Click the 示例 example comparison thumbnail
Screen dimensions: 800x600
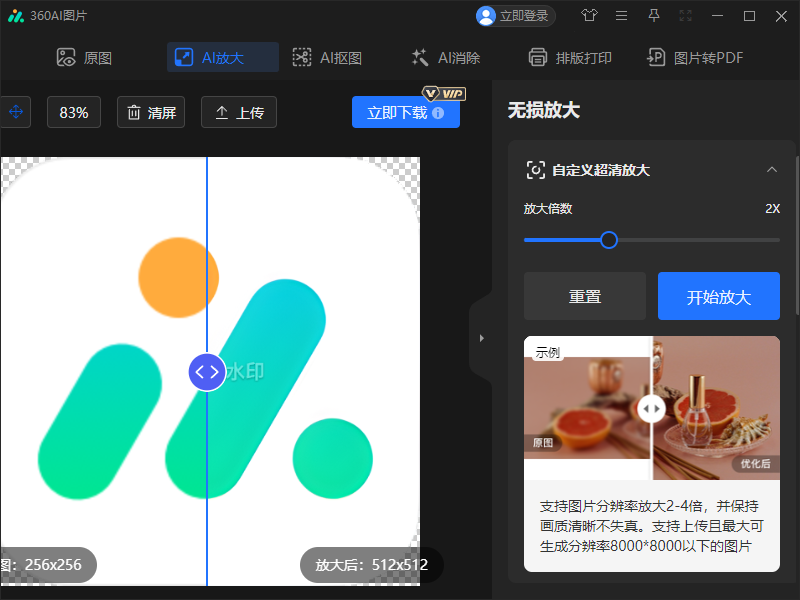pos(652,408)
